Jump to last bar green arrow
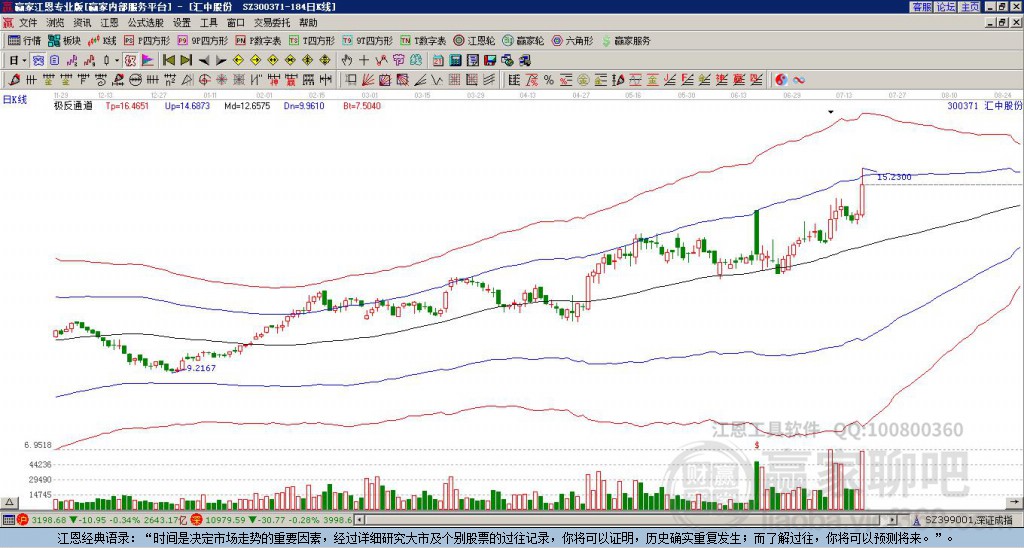Viewport: 1024px width, 548px height. (x=186, y=60)
